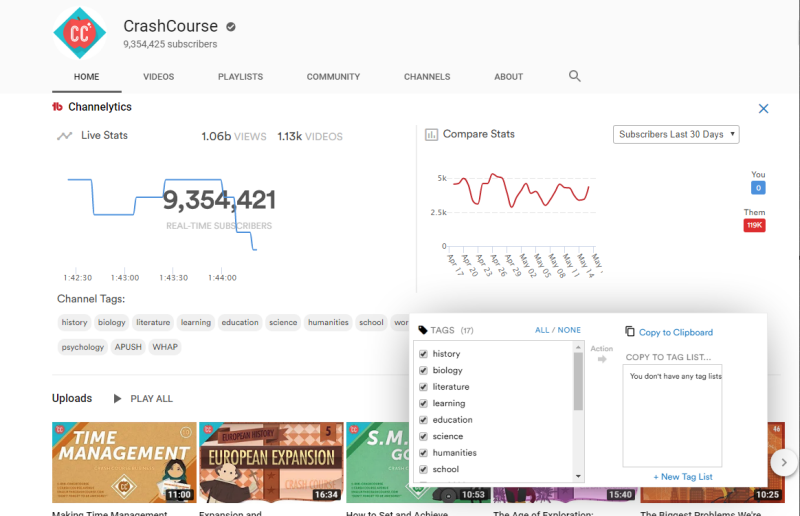The width and height of the screenshot is (800, 516).
Task: Click the APUSH channel tag chip
Action: (128, 347)
